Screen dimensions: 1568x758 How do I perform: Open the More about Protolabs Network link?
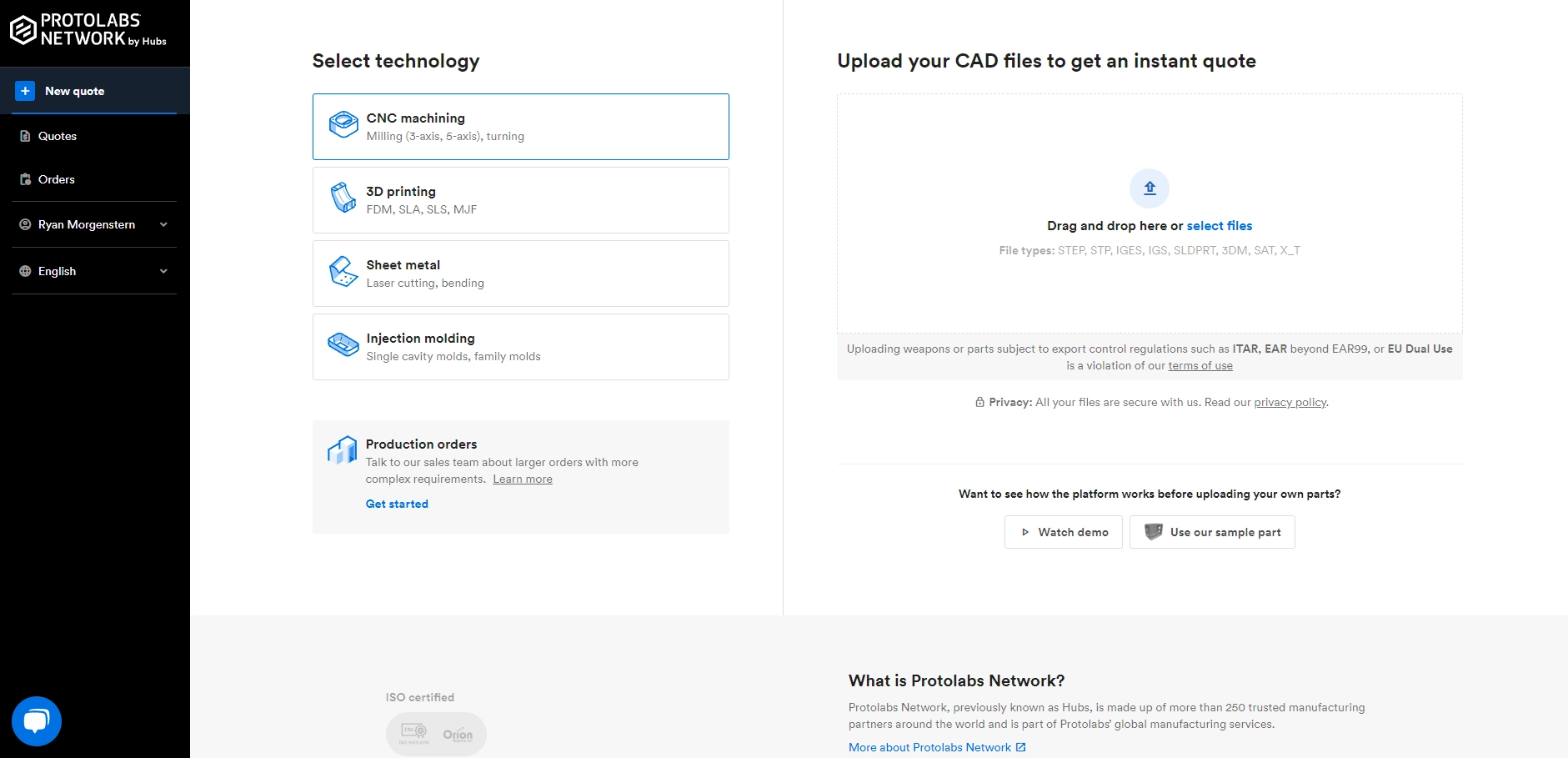[929, 748]
